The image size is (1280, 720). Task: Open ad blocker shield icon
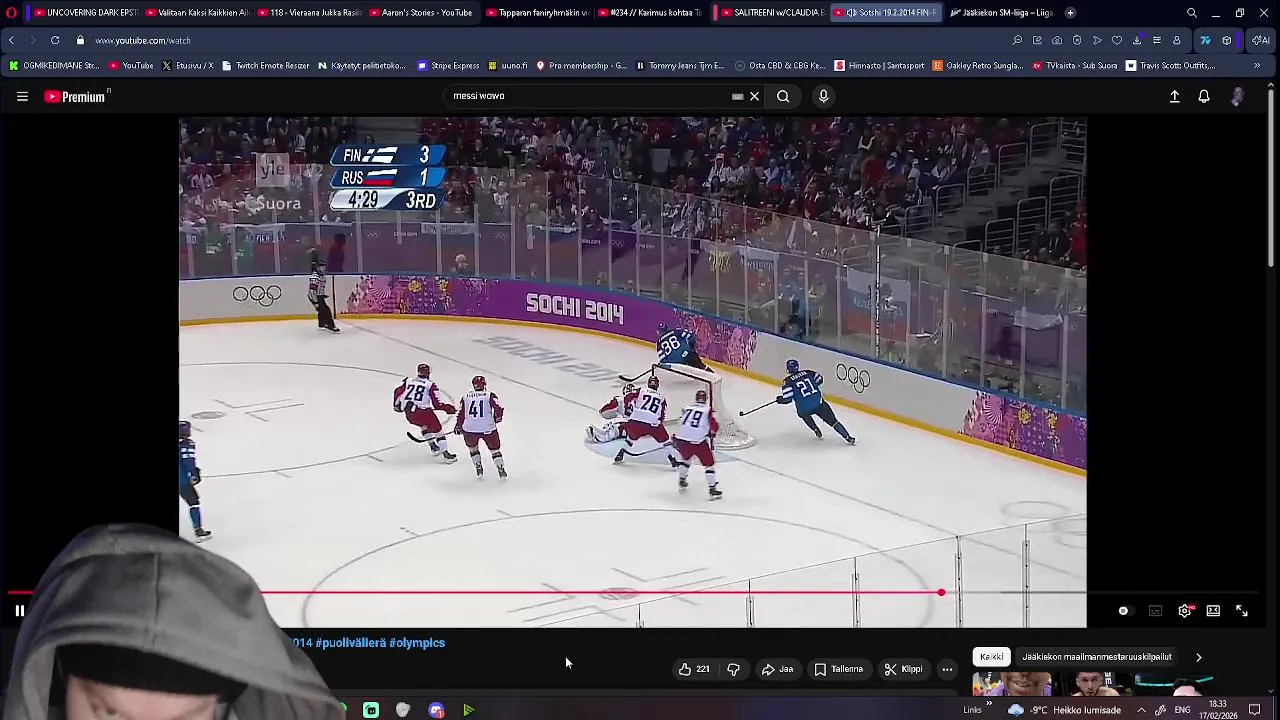pyautogui.click(x=1077, y=40)
